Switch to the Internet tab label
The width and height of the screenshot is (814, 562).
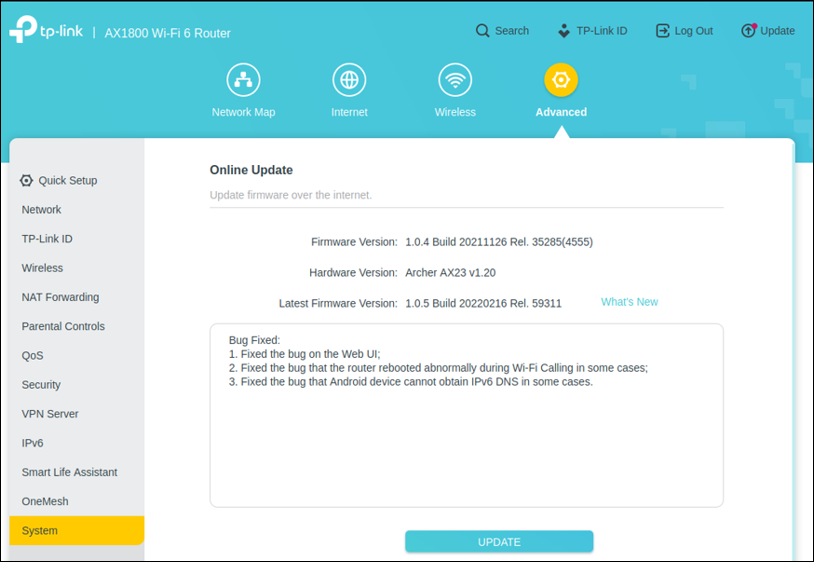pyautogui.click(x=349, y=112)
